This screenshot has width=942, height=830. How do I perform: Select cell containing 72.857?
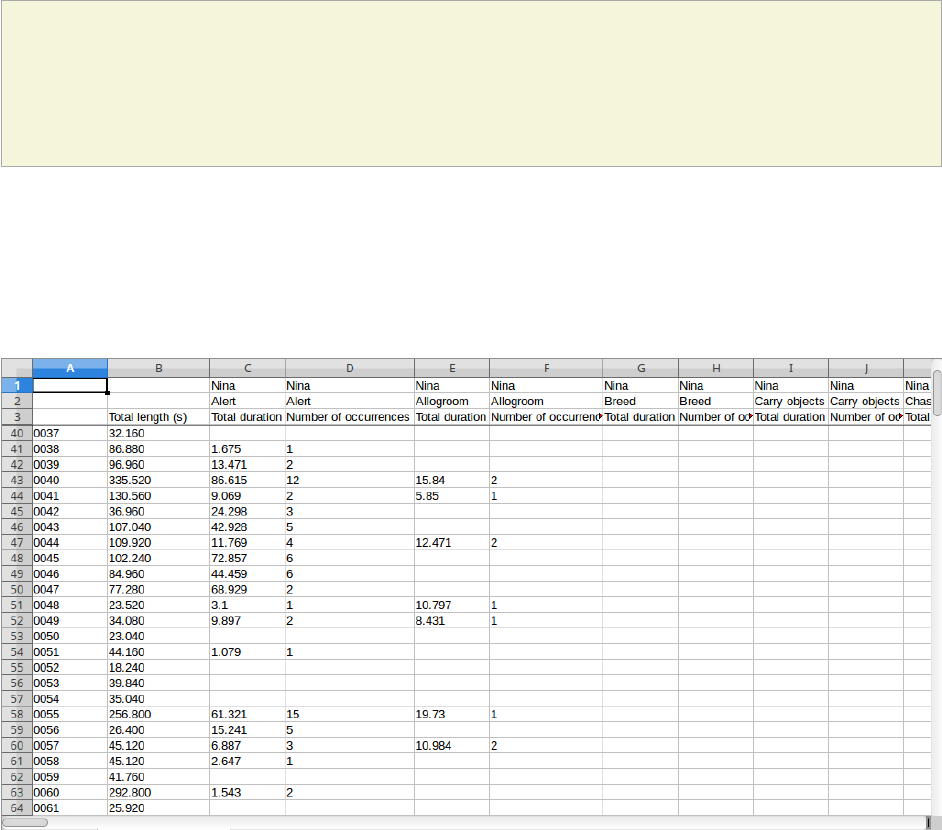pyautogui.click(x=248, y=558)
